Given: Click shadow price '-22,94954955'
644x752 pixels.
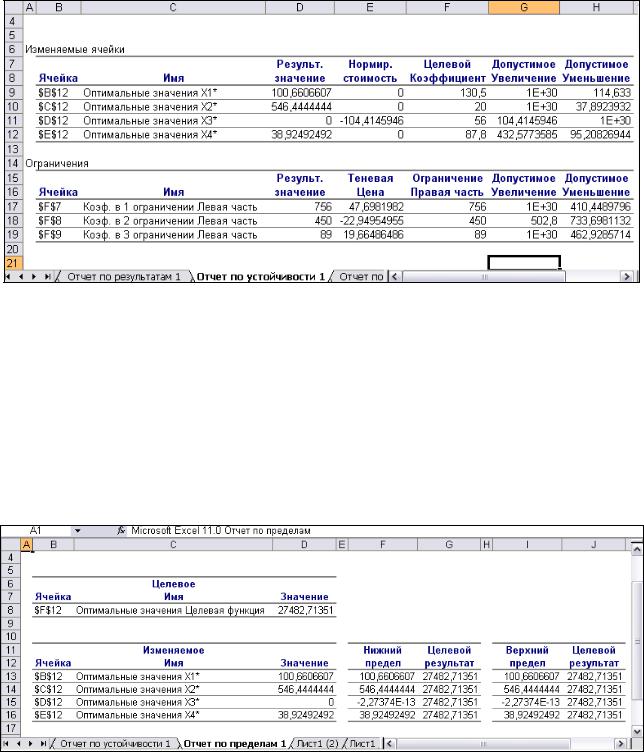Looking at the screenshot, I should tap(371, 221).
